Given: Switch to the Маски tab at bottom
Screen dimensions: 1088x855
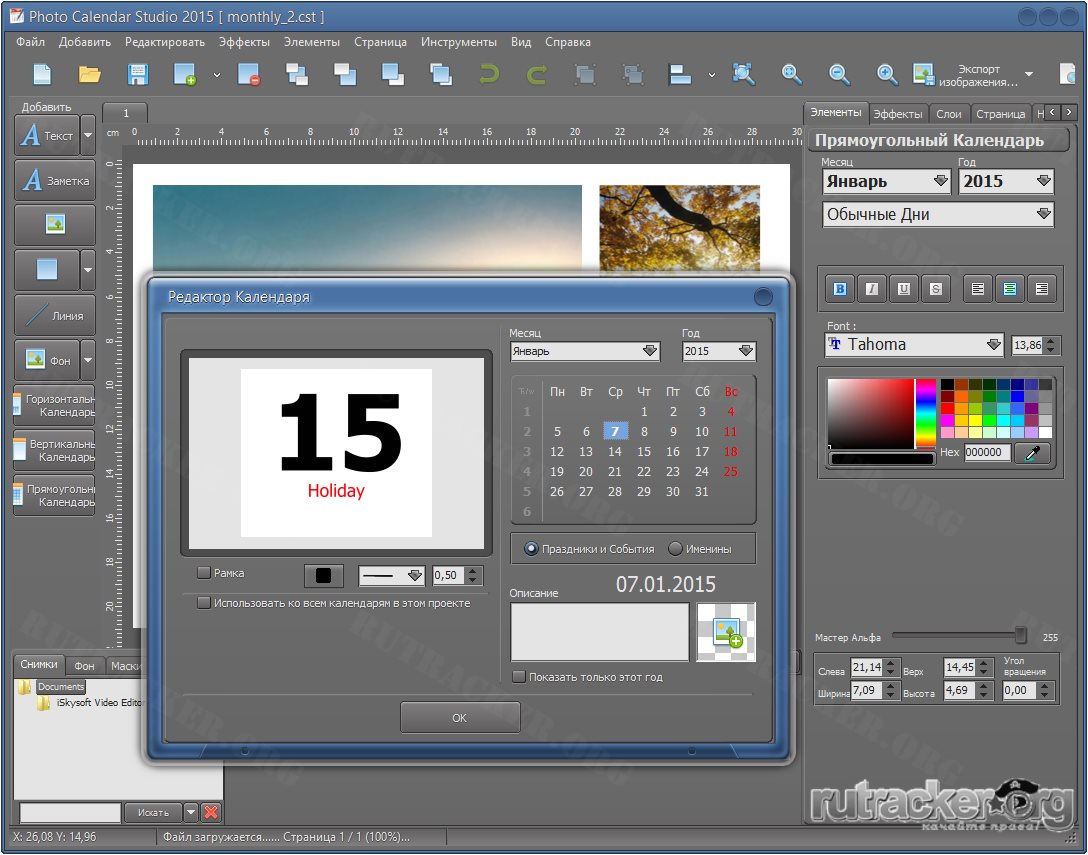Looking at the screenshot, I should (126, 666).
